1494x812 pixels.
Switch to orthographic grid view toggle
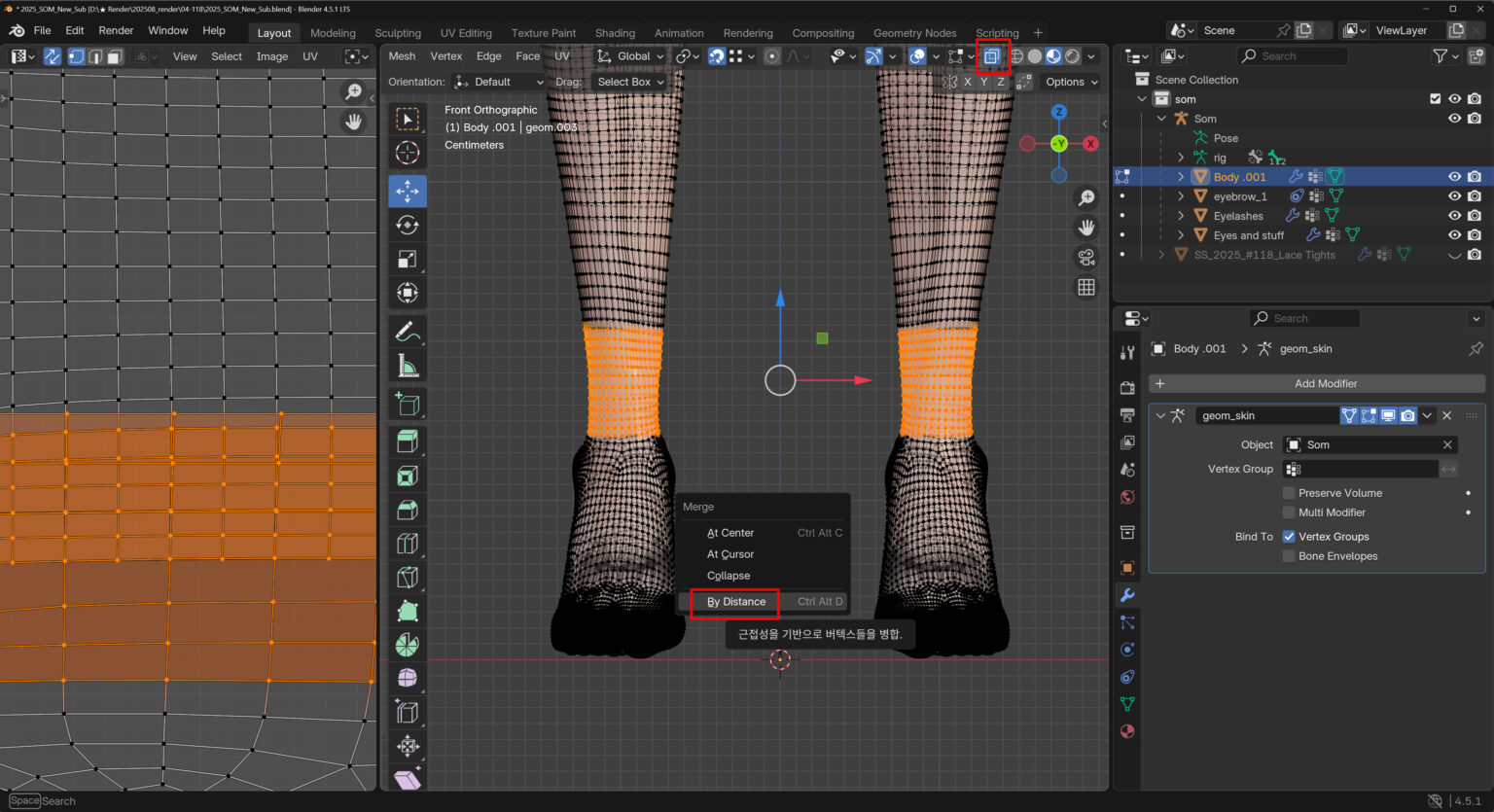click(x=1086, y=288)
